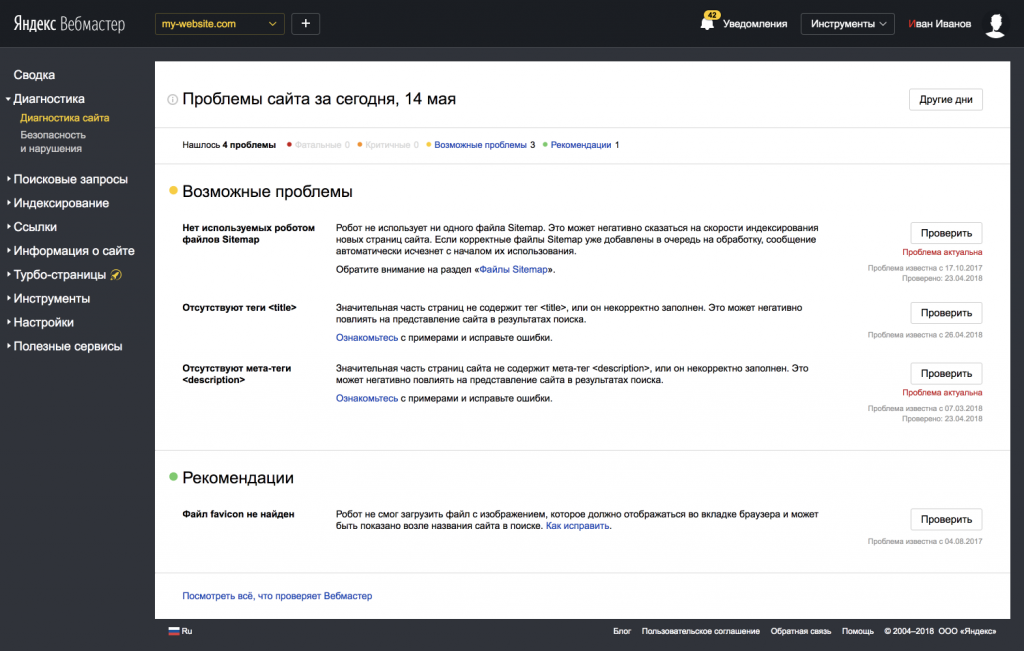The width and height of the screenshot is (1024, 651).
Task: Expand Поисковые запросы sidebar section
Action: coord(70,179)
